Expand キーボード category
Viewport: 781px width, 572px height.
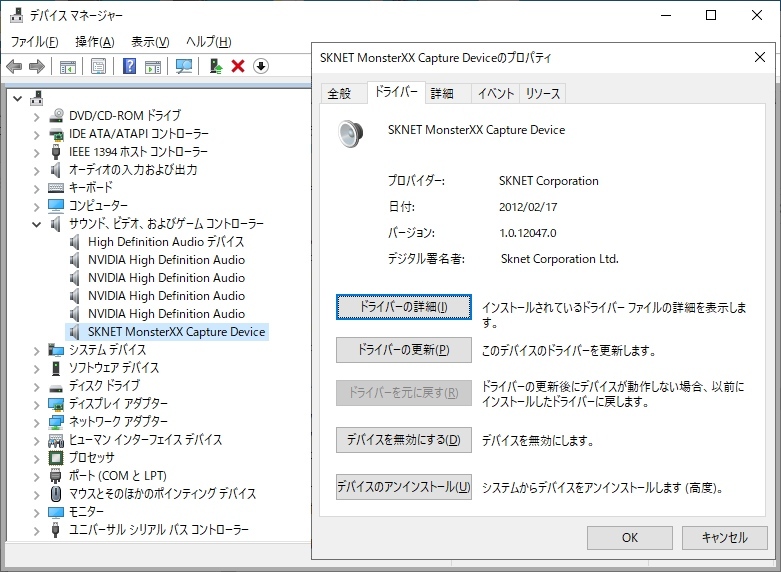click(36, 189)
